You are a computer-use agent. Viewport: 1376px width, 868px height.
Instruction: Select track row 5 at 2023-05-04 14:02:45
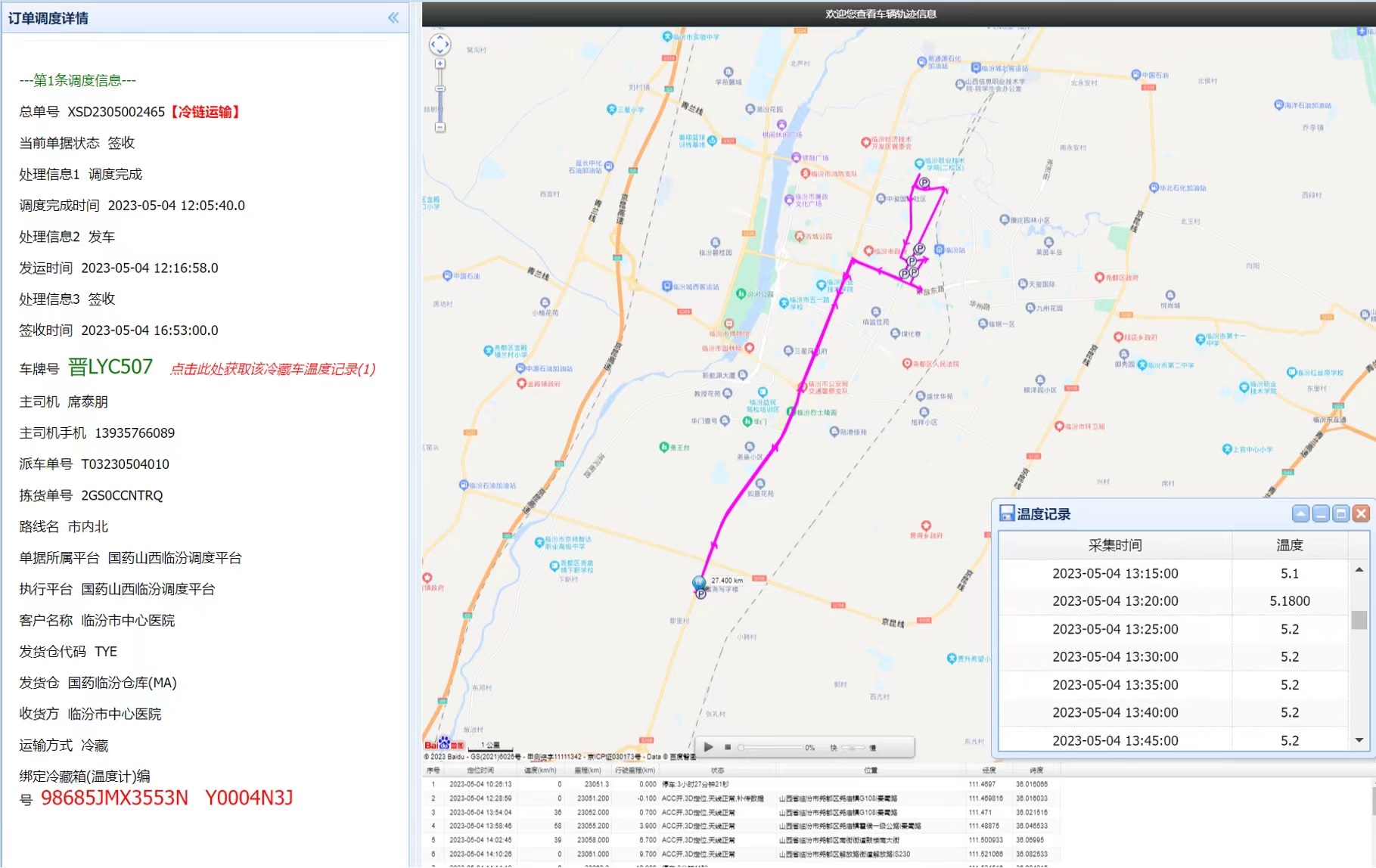pyautogui.click(x=741, y=840)
